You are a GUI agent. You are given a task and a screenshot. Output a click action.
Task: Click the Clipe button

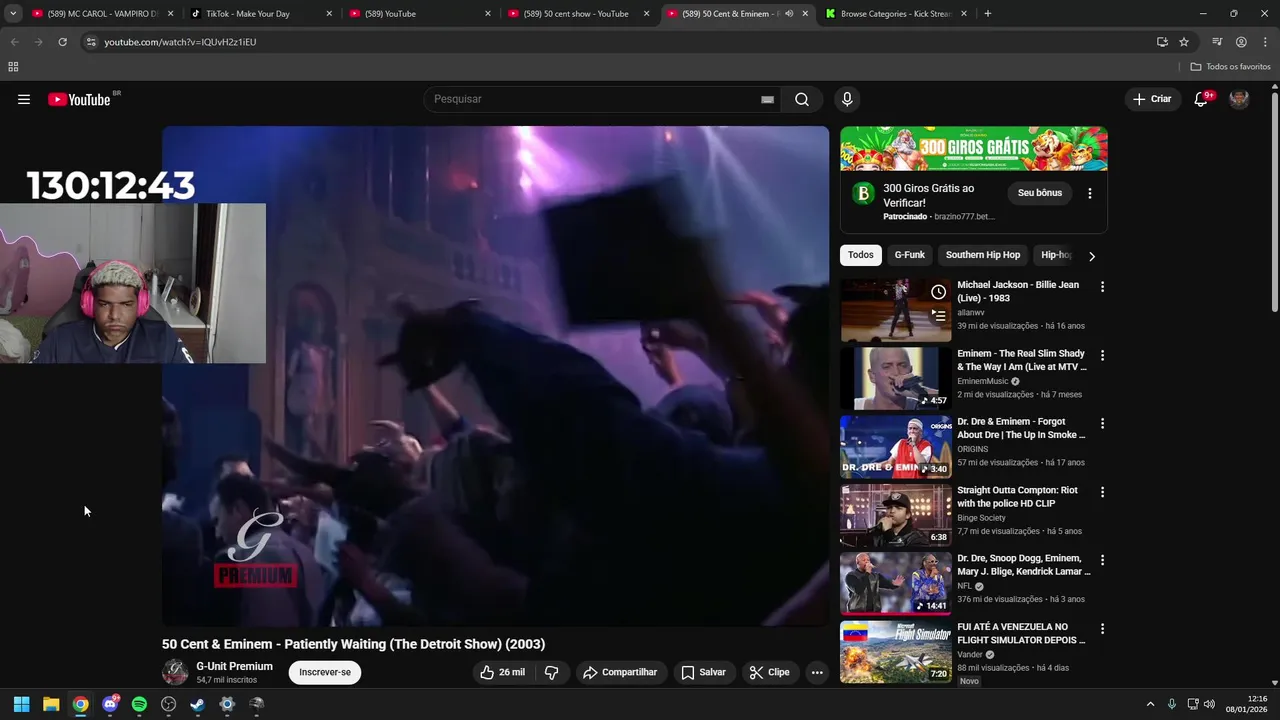coord(770,672)
